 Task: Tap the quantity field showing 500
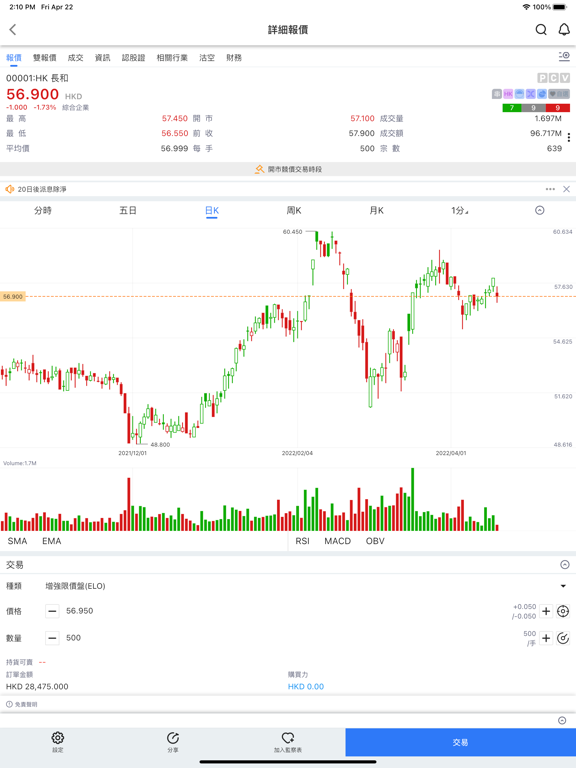point(73,638)
